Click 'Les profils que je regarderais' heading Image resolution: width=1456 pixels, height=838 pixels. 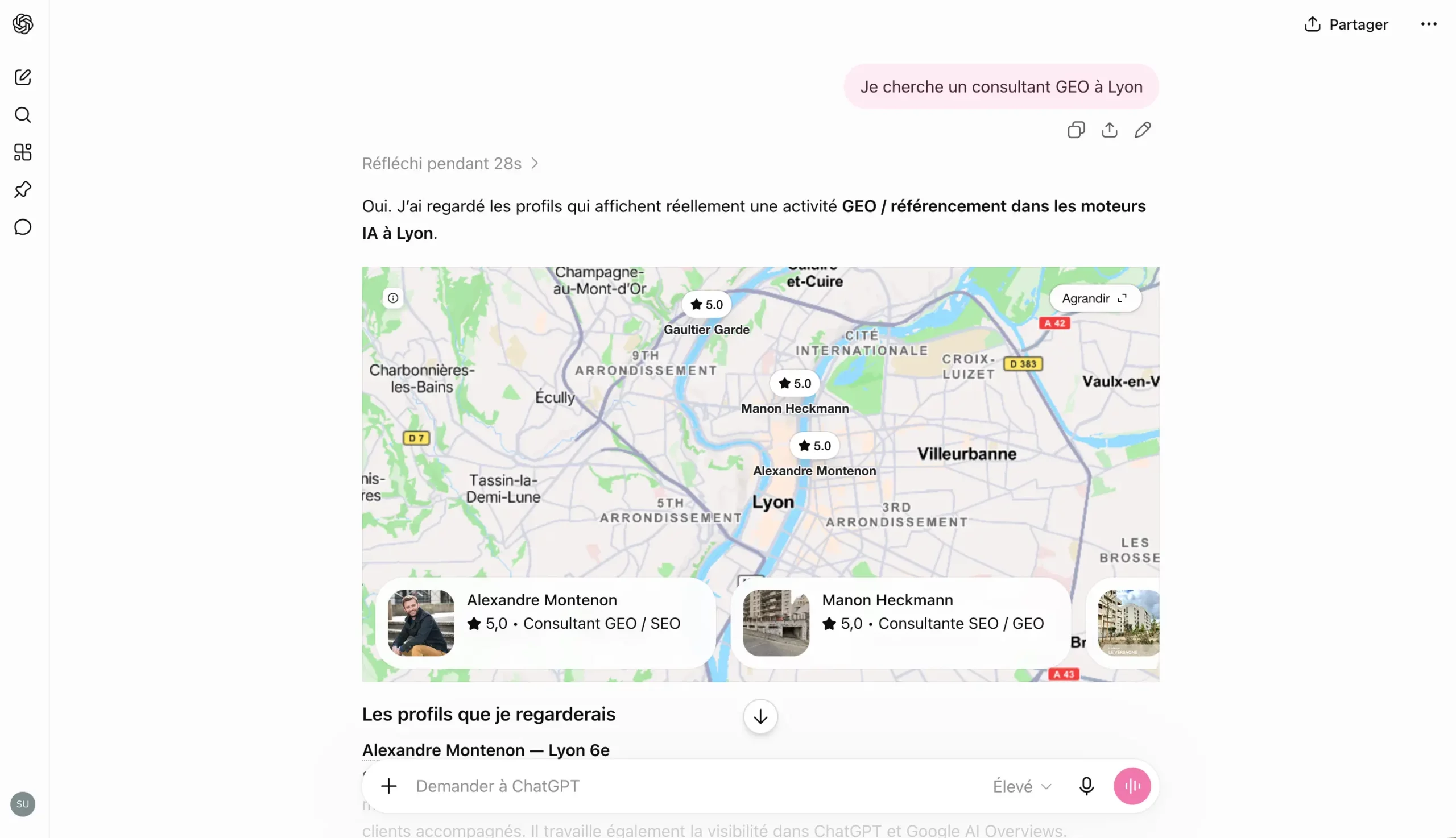(488, 714)
